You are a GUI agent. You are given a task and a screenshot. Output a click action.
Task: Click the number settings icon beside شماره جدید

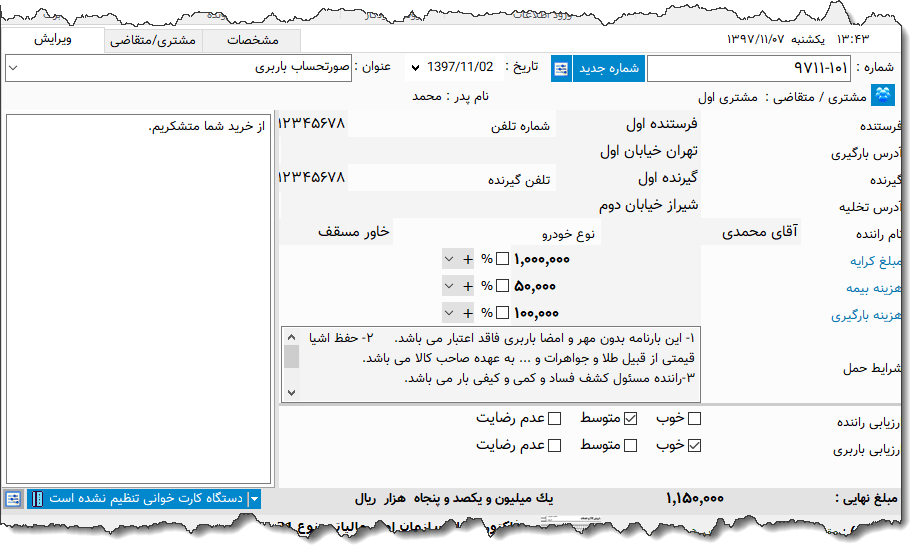point(561,69)
